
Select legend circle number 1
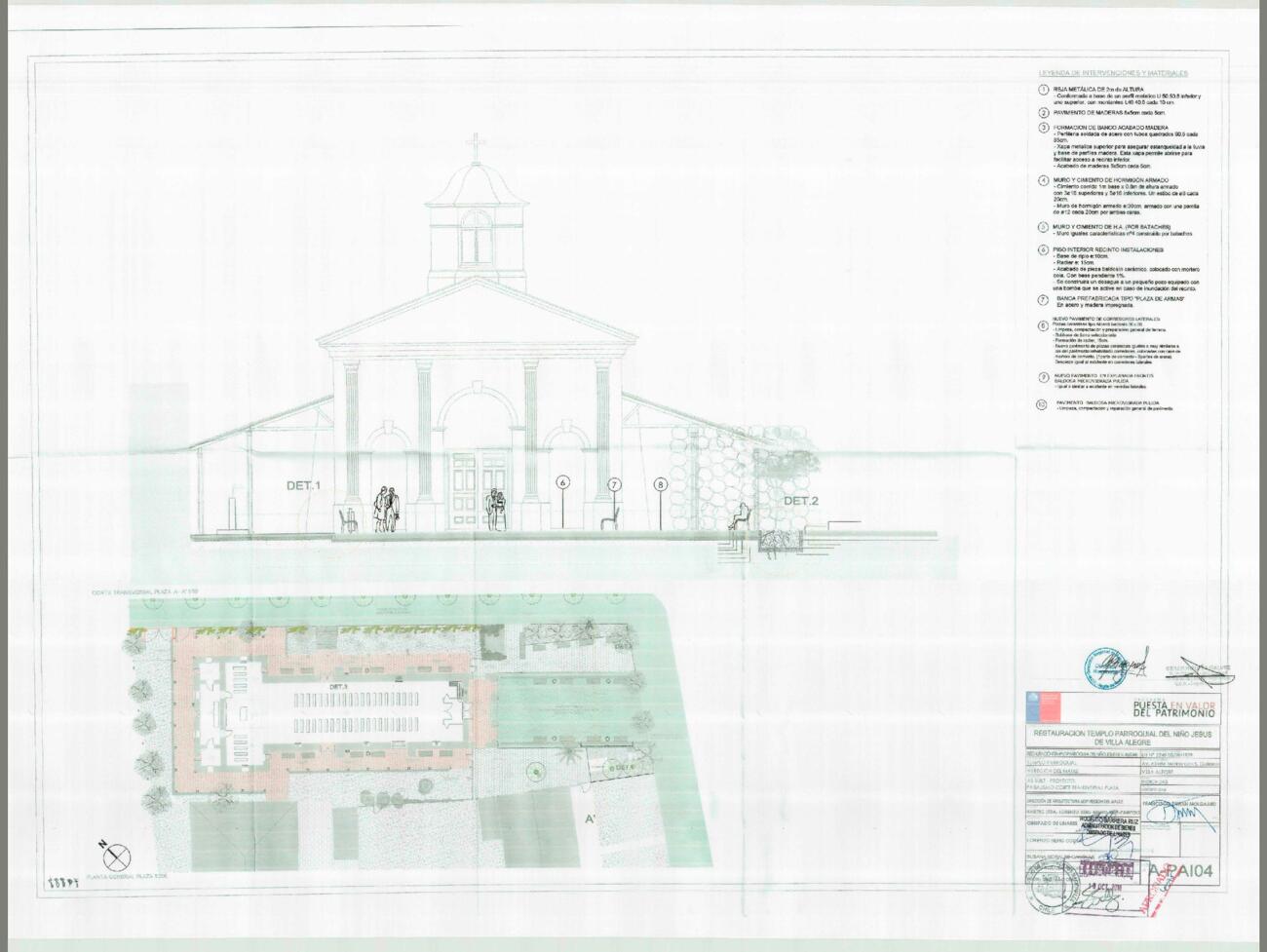(x=1043, y=90)
